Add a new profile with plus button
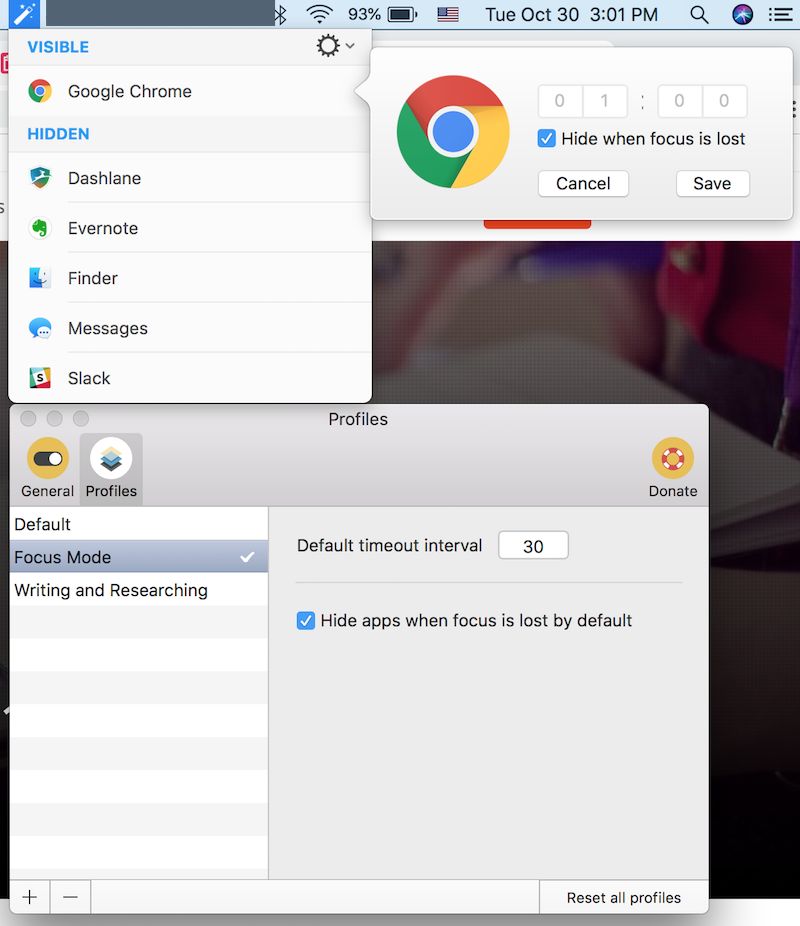 point(30,897)
